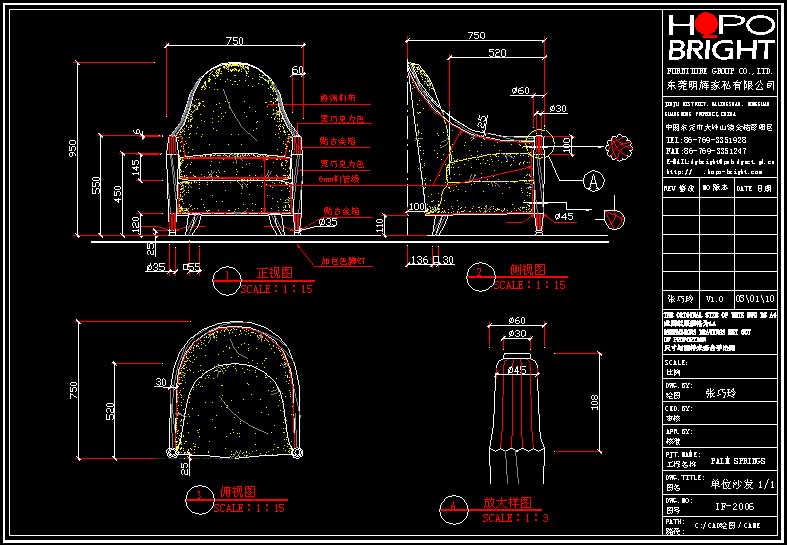Click the 60 dimension on front view
This screenshot has height=545, width=787.
tap(298, 71)
